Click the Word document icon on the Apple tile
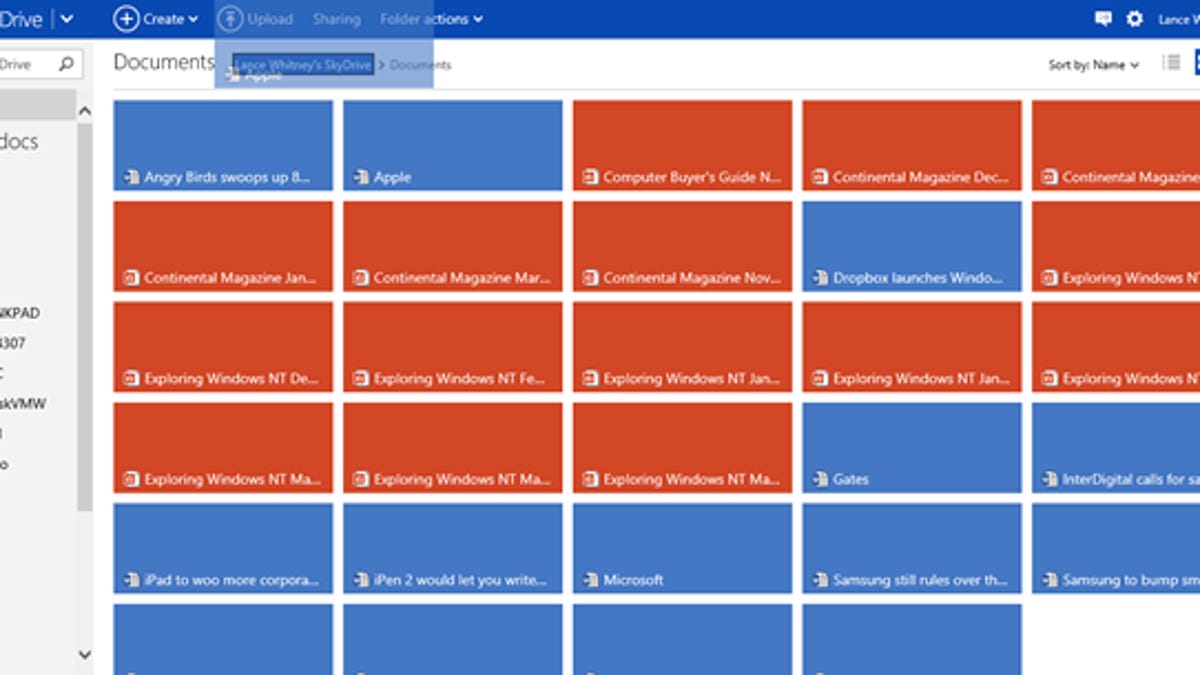The width and height of the screenshot is (1200, 675). tap(359, 177)
